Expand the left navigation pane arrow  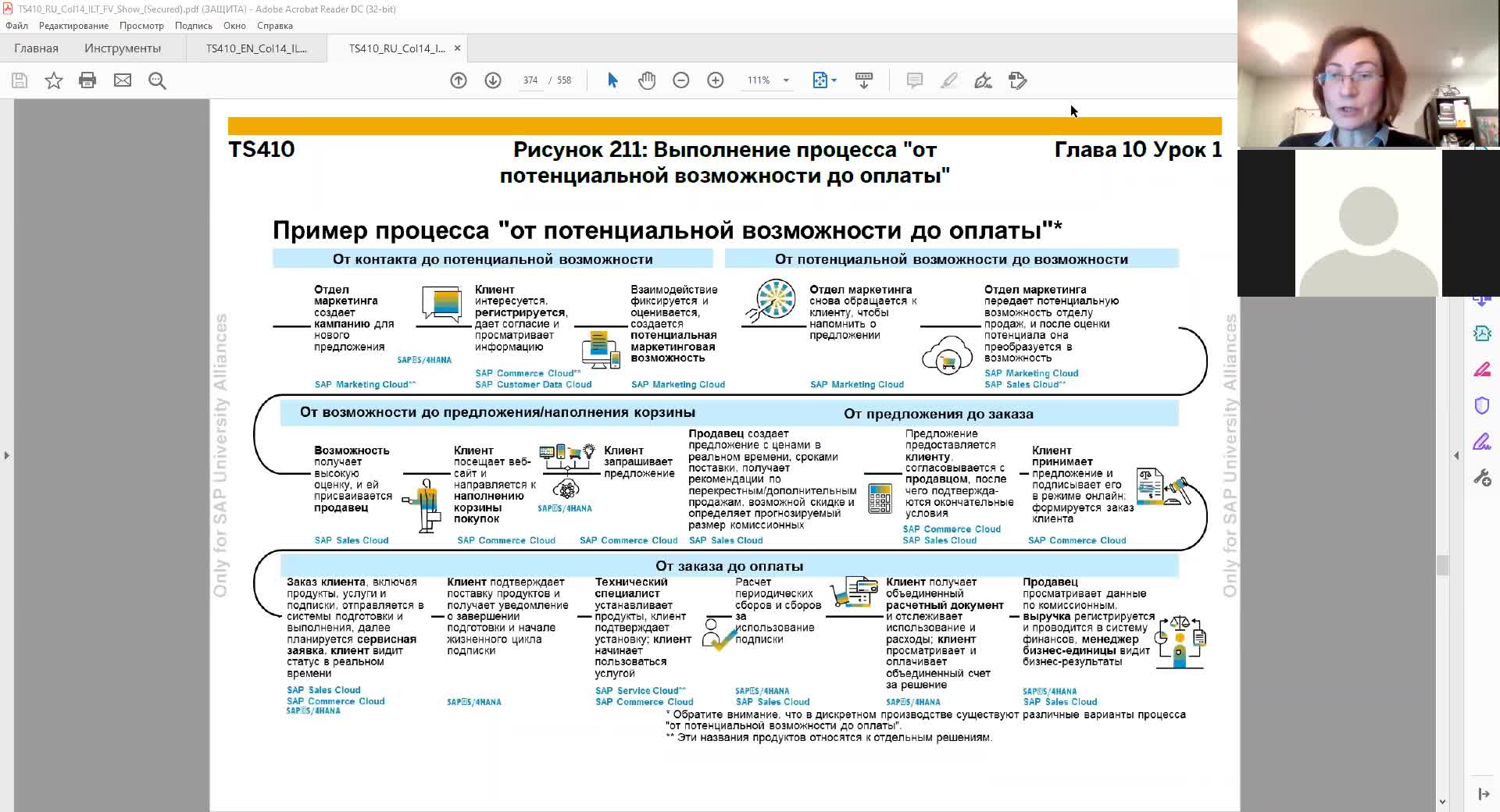coord(7,455)
